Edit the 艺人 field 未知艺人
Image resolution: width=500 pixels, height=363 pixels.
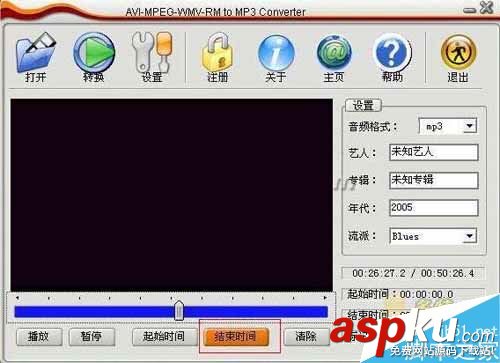(433, 152)
